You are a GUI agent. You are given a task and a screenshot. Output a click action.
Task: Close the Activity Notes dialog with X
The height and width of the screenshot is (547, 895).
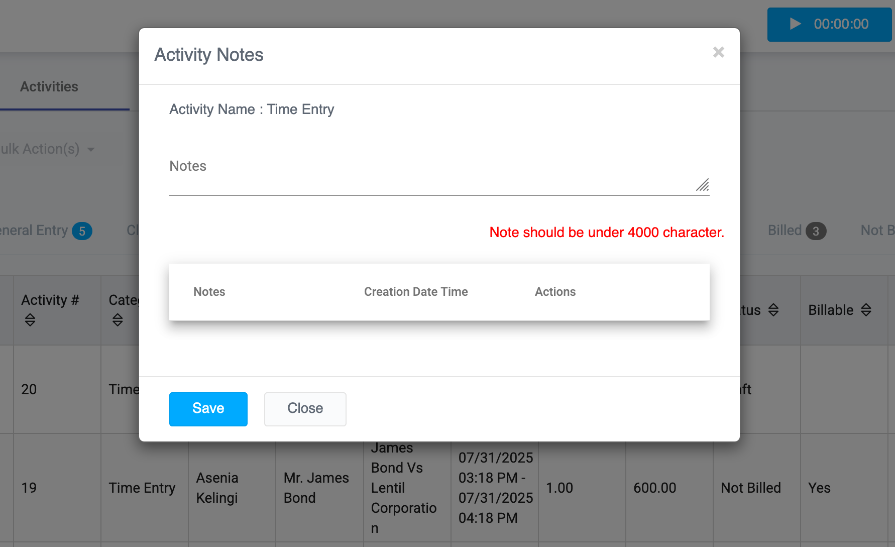click(x=718, y=53)
